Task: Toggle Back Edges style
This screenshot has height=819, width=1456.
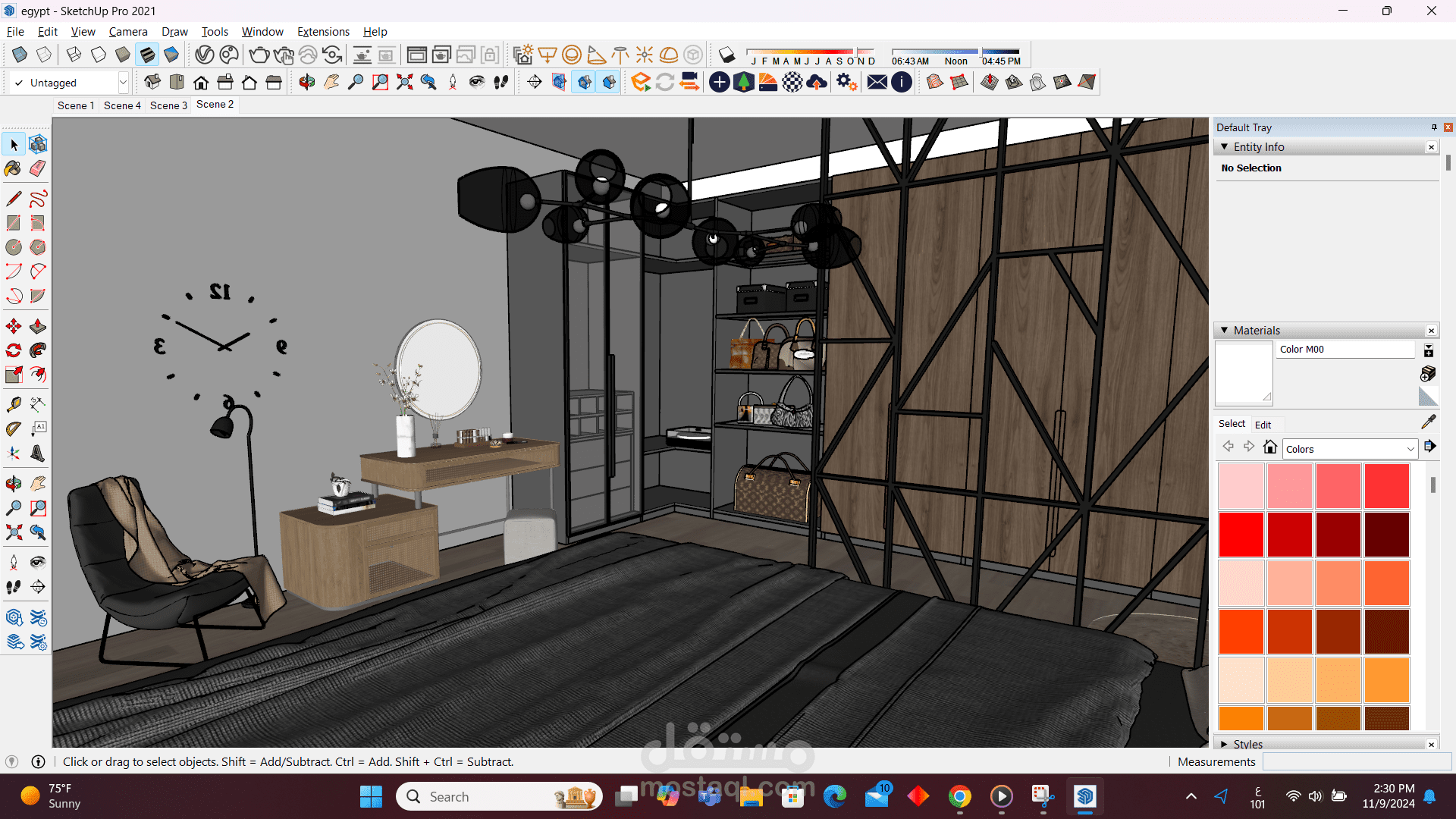Action: point(44,55)
